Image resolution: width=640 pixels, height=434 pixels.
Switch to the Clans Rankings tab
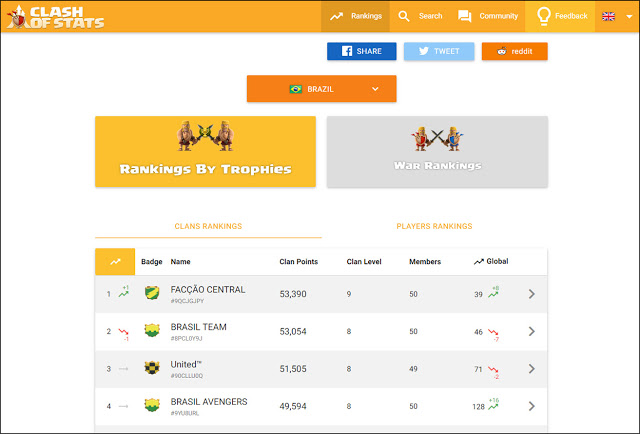tap(208, 226)
